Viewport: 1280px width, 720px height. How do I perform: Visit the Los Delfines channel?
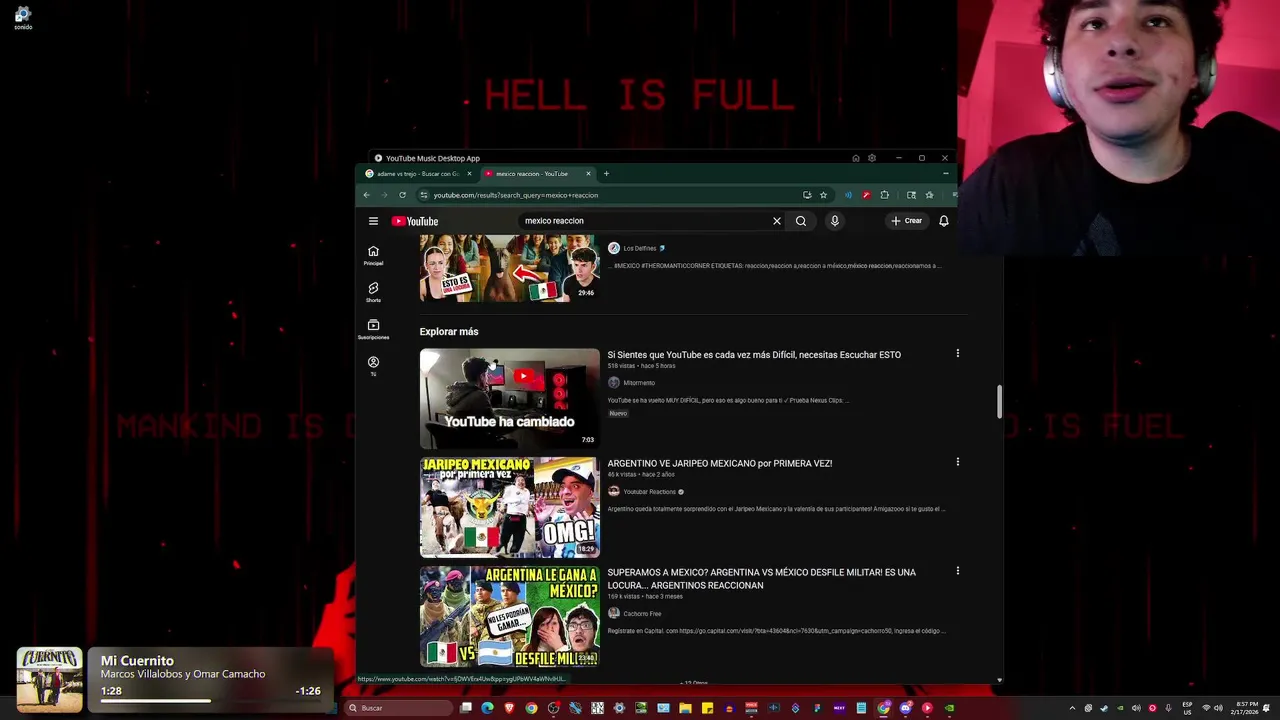click(640, 248)
